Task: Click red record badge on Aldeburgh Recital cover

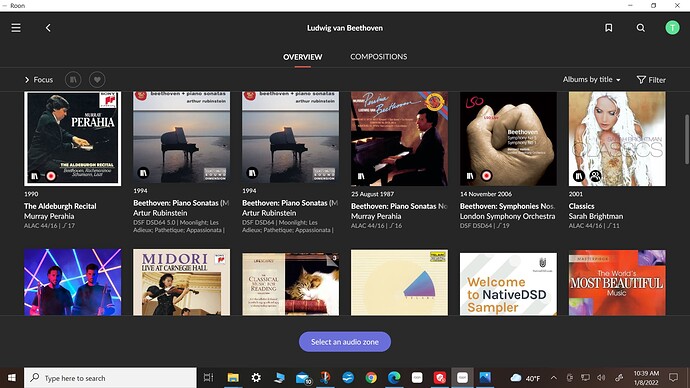Action: [51, 176]
